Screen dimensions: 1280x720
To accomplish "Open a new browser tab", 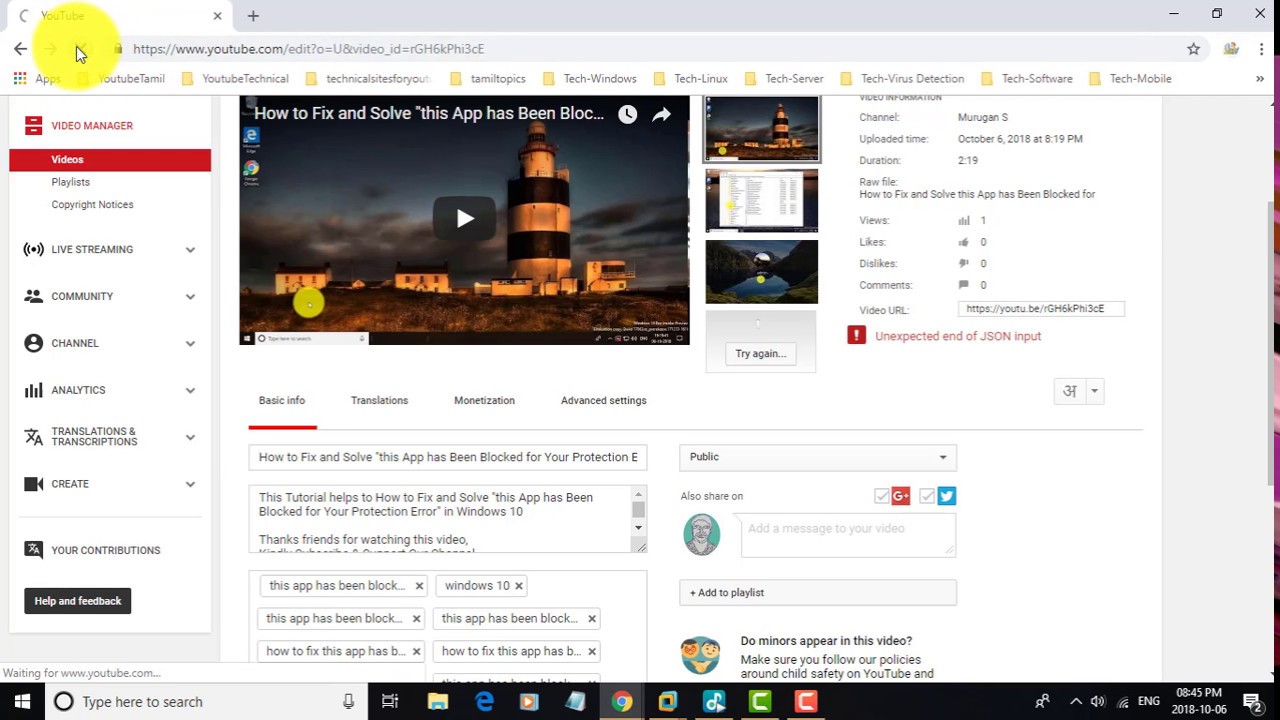I will coord(253,16).
